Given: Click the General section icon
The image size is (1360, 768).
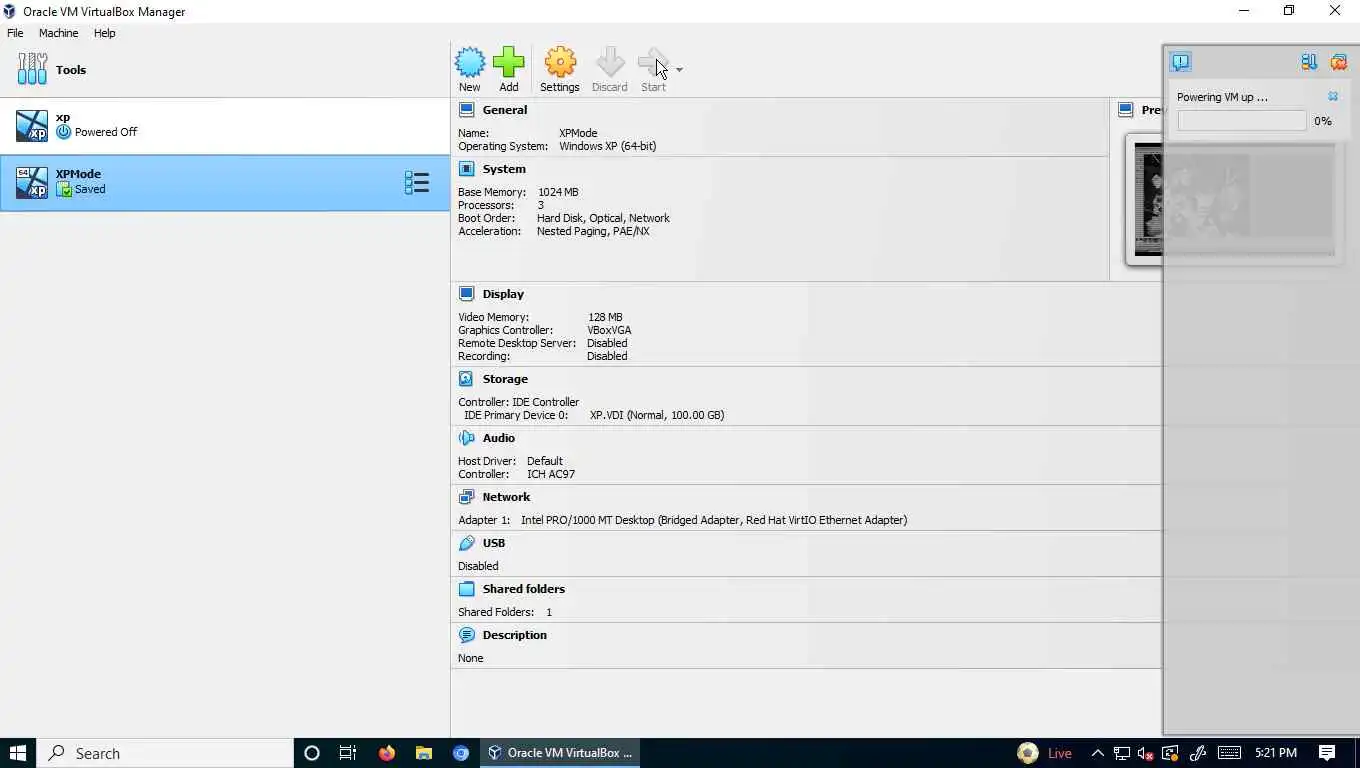Looking at the screenshot, I should point(466,110).
